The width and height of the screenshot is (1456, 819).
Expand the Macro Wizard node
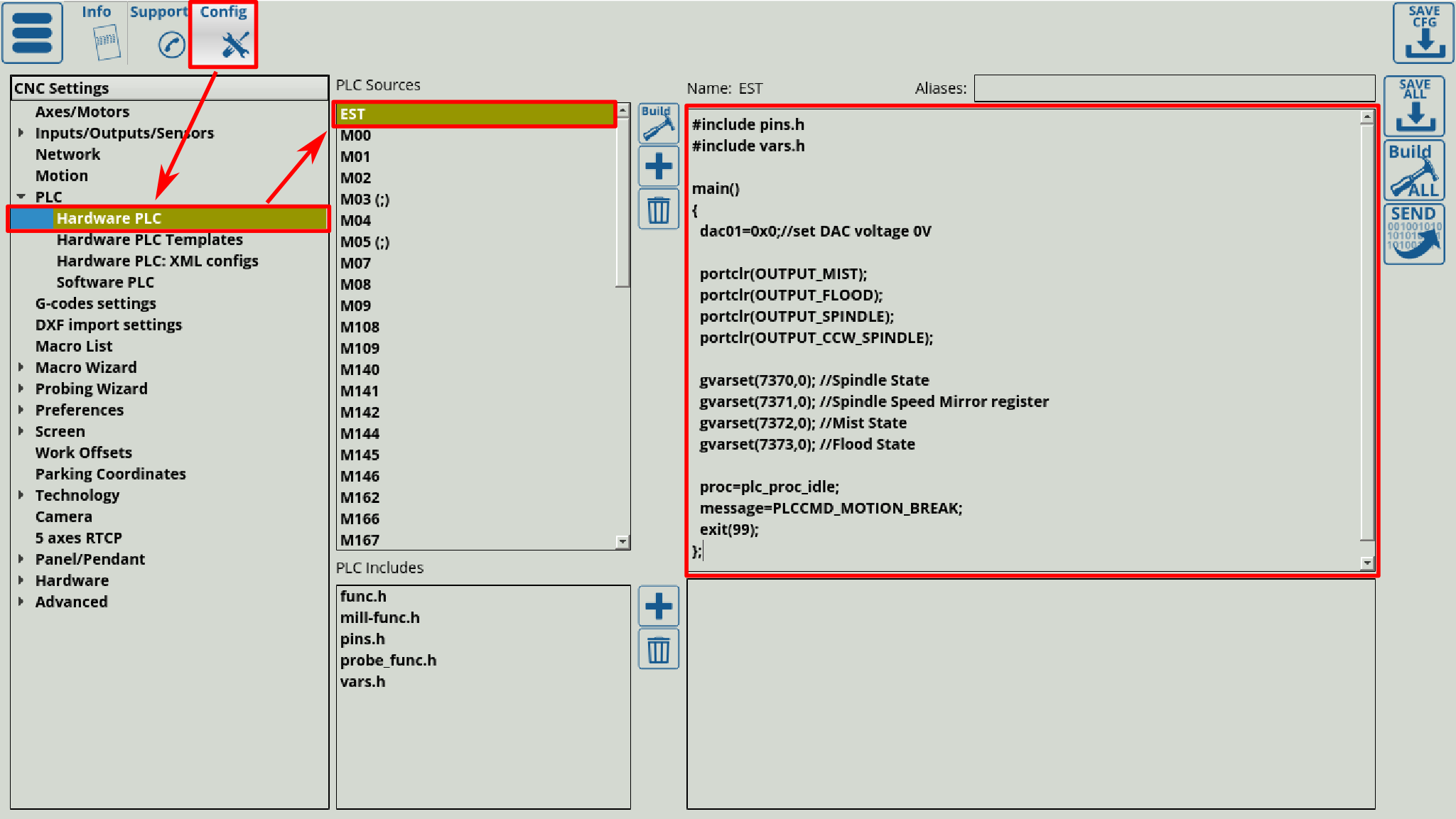coord(21,367)
